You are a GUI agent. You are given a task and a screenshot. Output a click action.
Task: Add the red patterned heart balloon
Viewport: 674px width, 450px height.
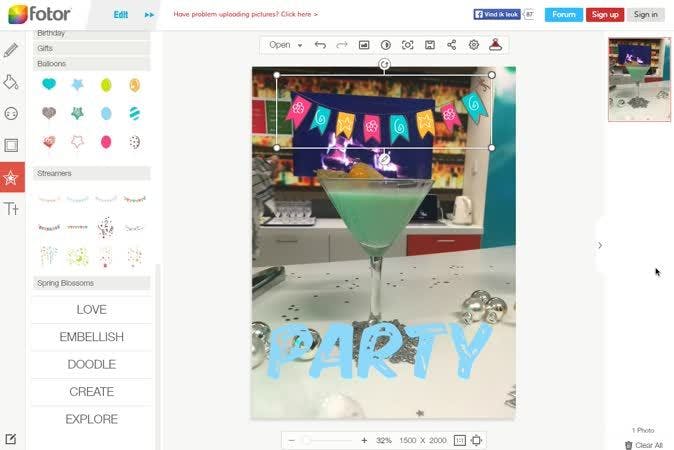(x=49, y=142)
